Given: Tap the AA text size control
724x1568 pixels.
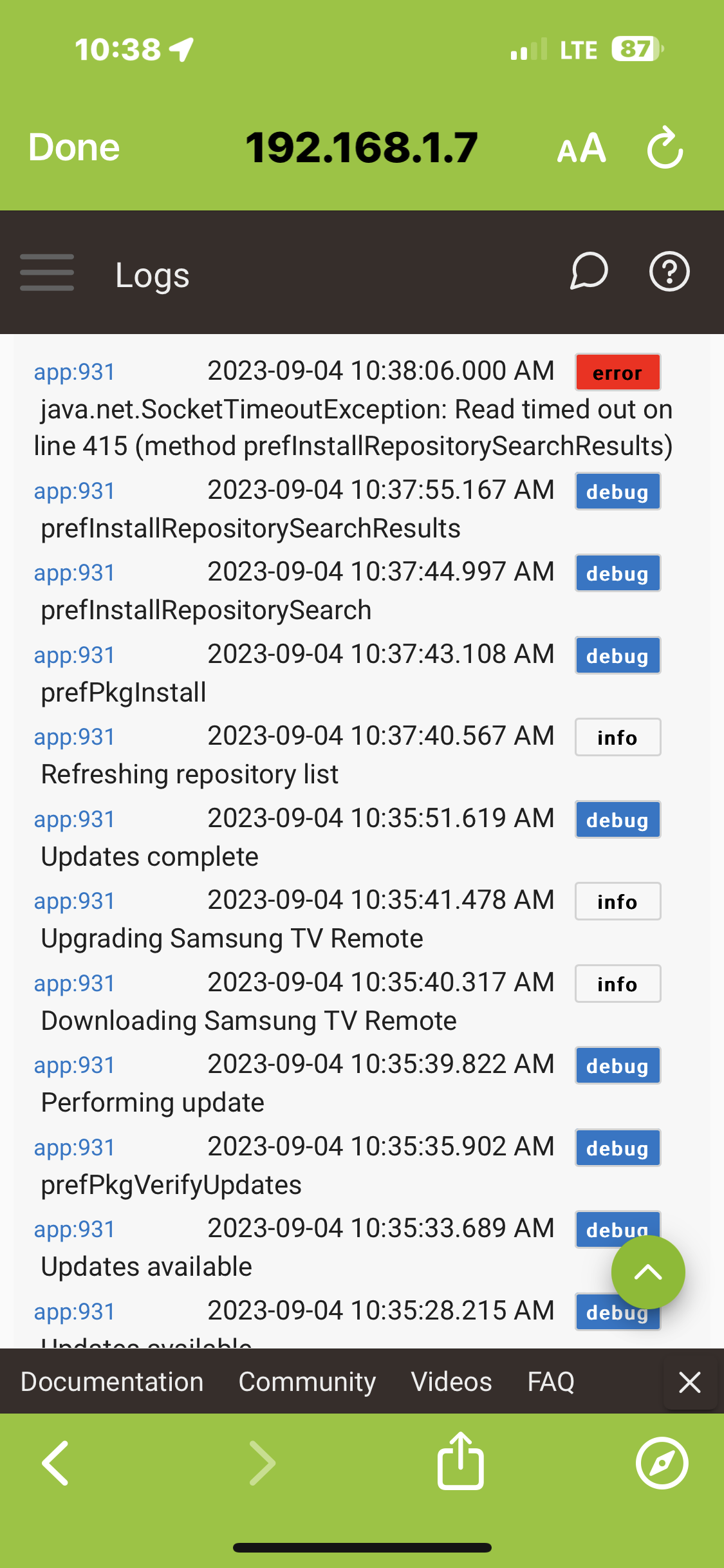Looking at the screenshot, I should coord(581,149).
